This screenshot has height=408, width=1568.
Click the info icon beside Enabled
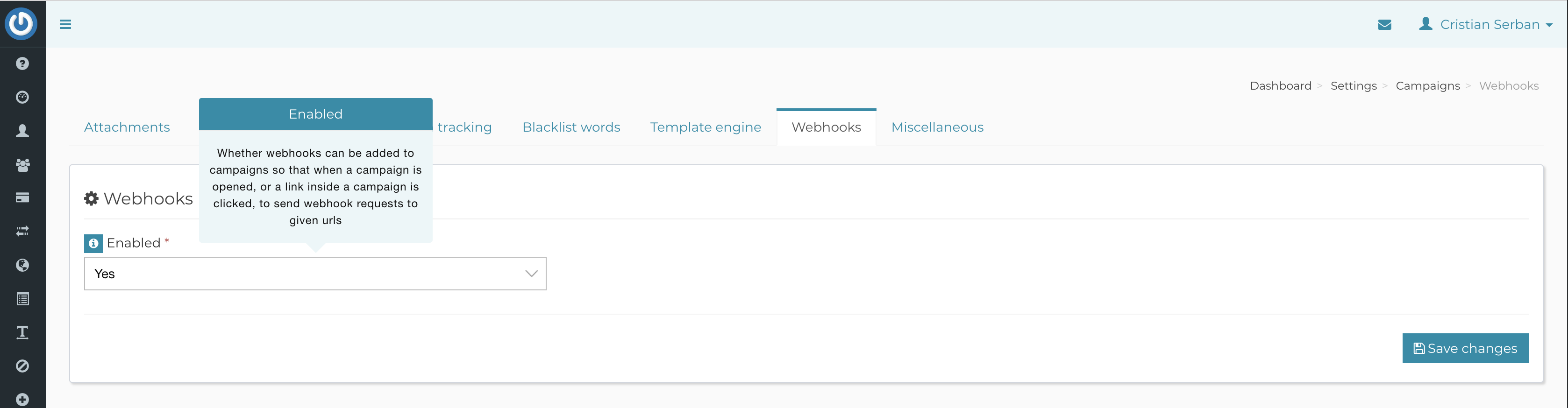coord(93,243)
